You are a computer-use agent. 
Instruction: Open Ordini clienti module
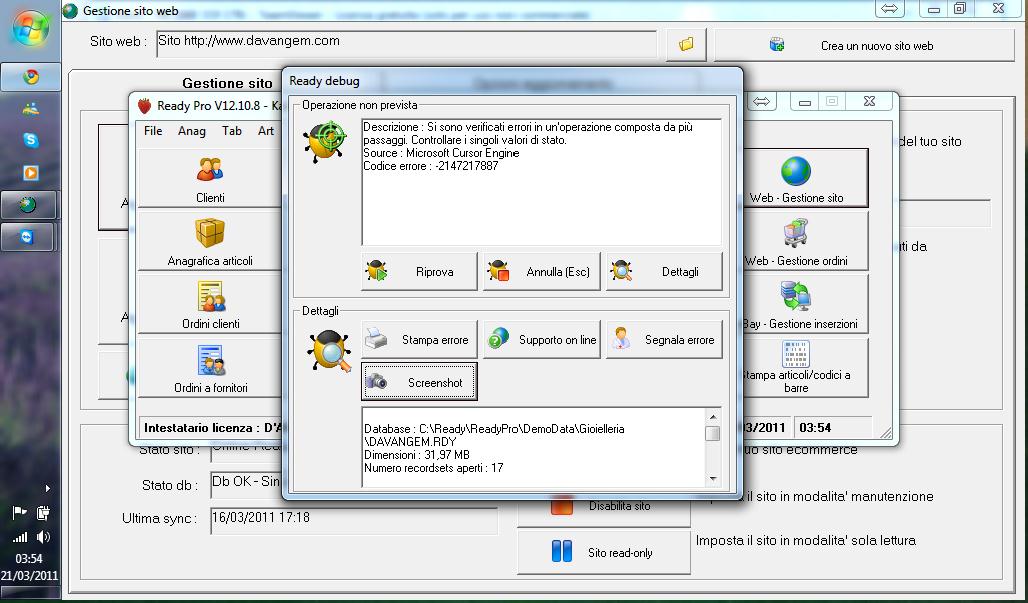point(210,305)
